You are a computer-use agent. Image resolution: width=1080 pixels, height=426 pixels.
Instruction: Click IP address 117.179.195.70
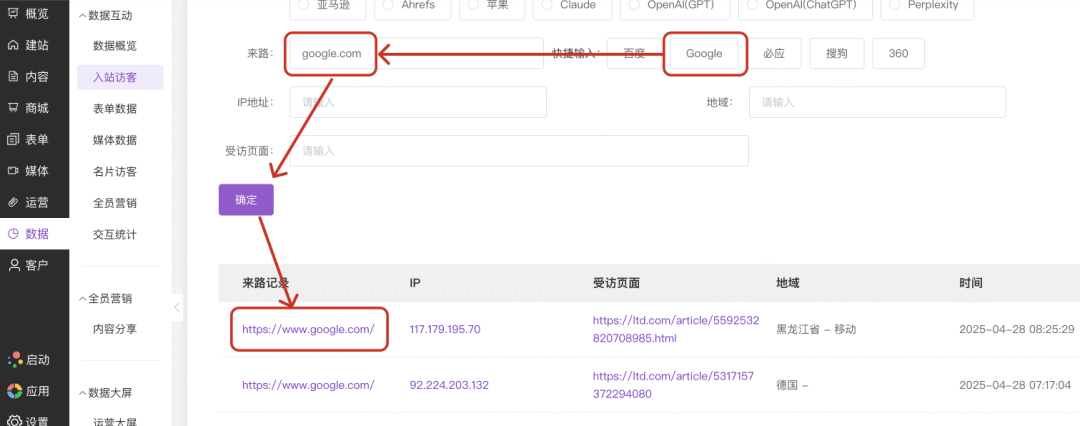pyautogui.click(x=445, y=329)
